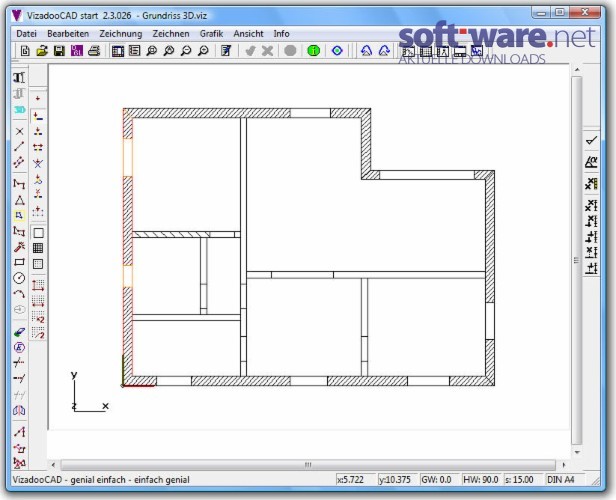Click the vertical scrollbar thumb
616x500 pixels.
click(x=576, y=260)
